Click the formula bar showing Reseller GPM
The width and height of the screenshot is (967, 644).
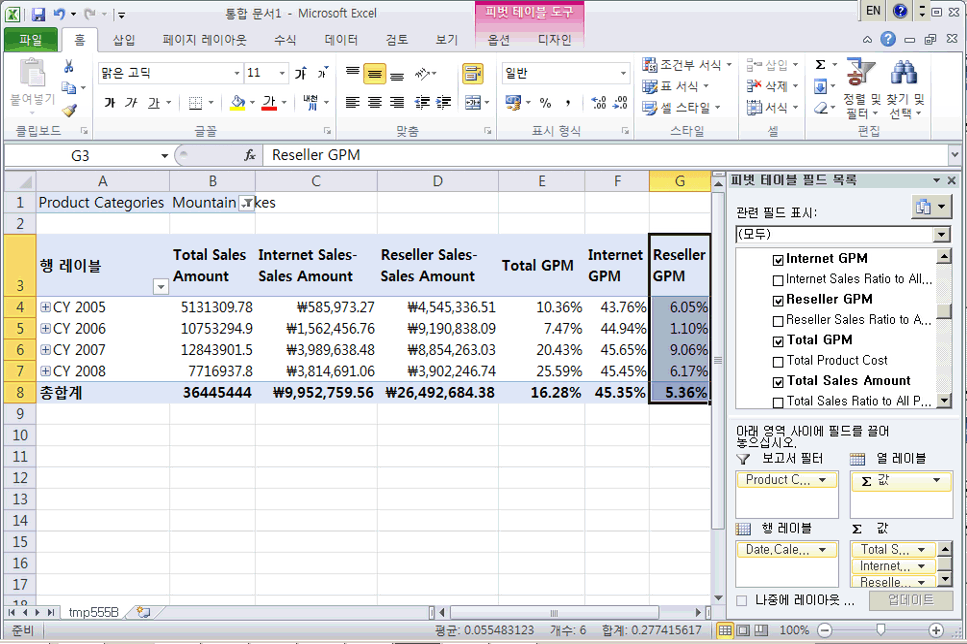coord(607,155)
